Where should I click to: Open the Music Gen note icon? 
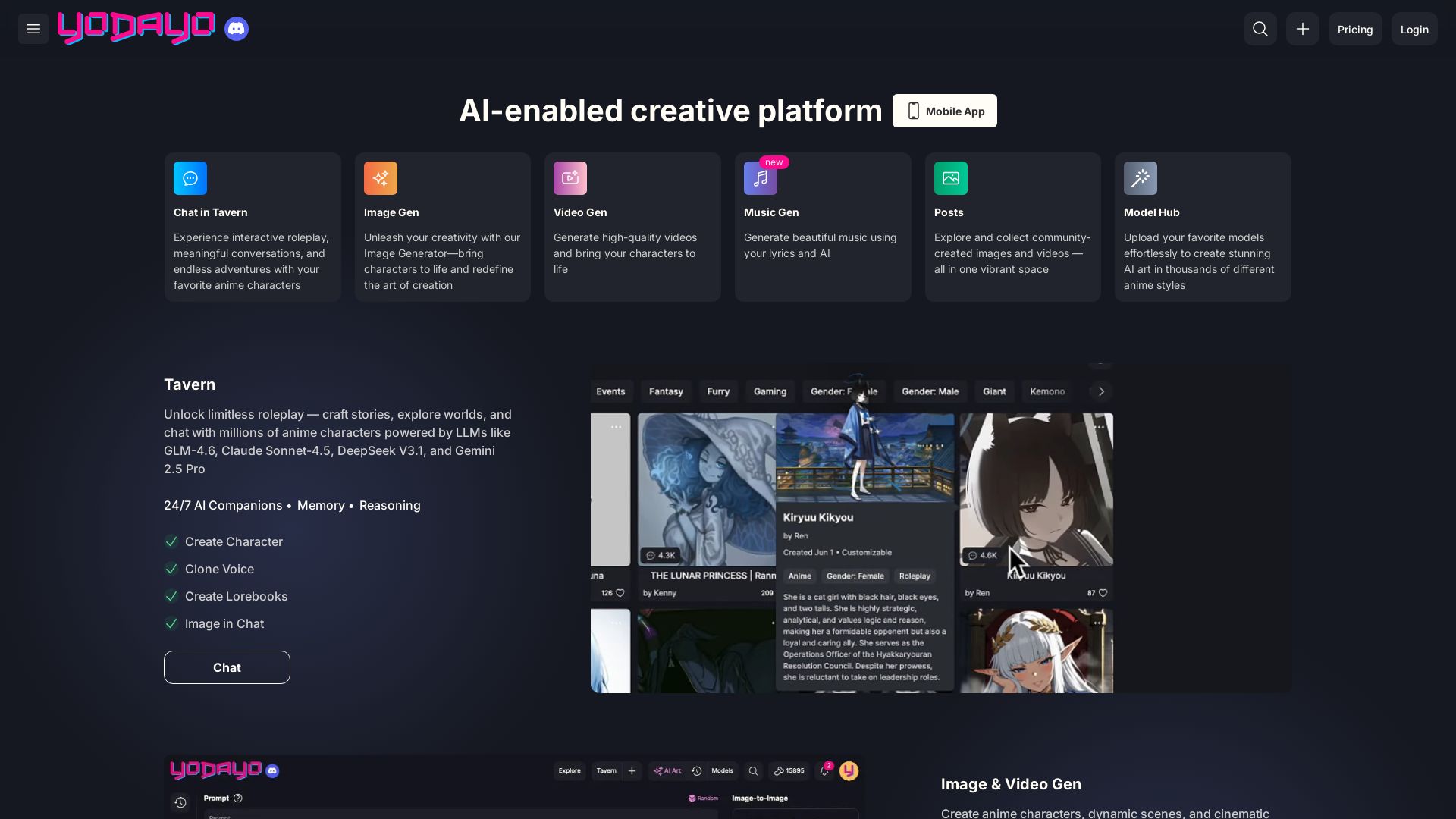pyautogui.click(x=761, y=178)
